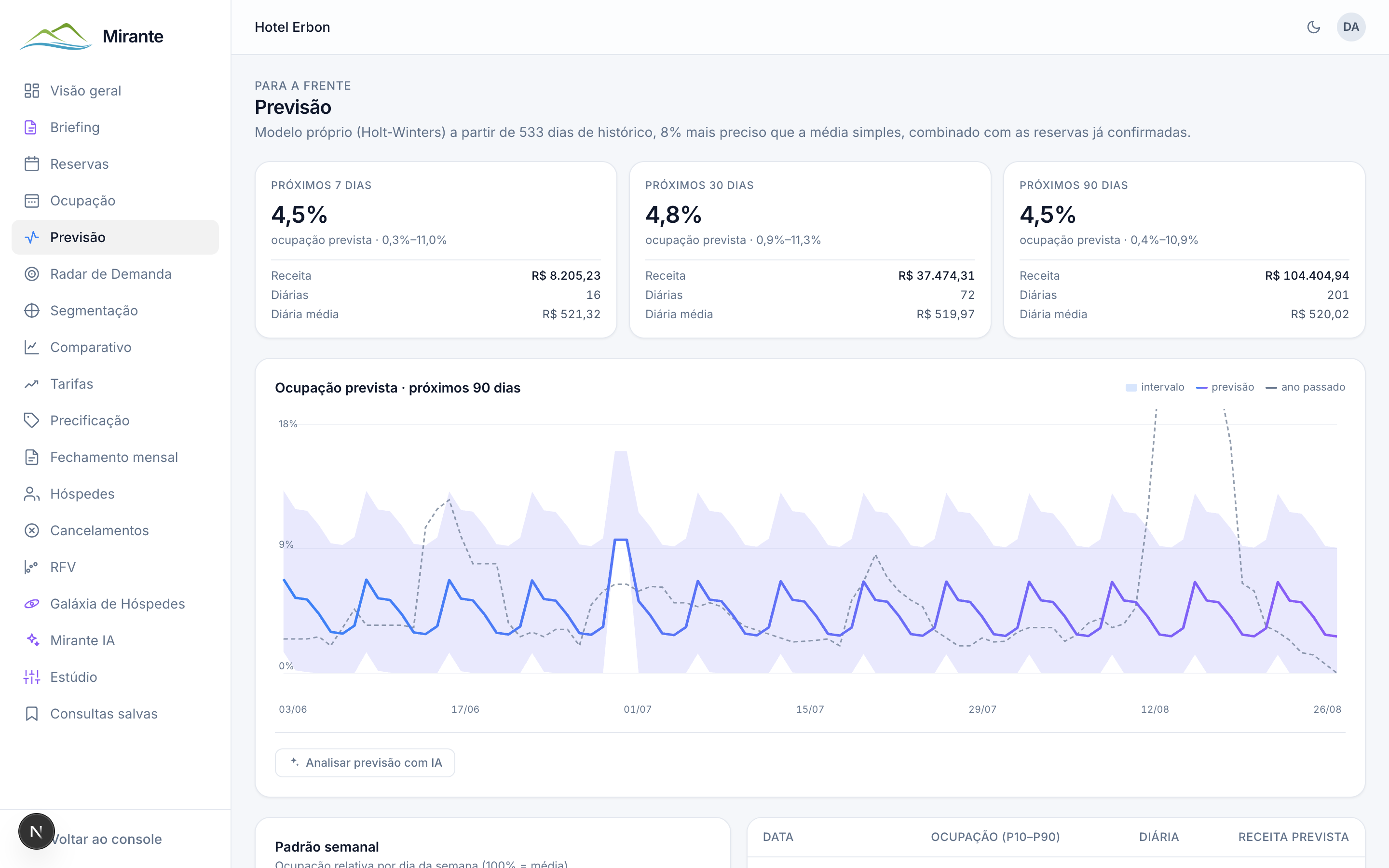Open the Segmentação globe icon
Viewport: 1389px width, 868px height.
(31, 311)
